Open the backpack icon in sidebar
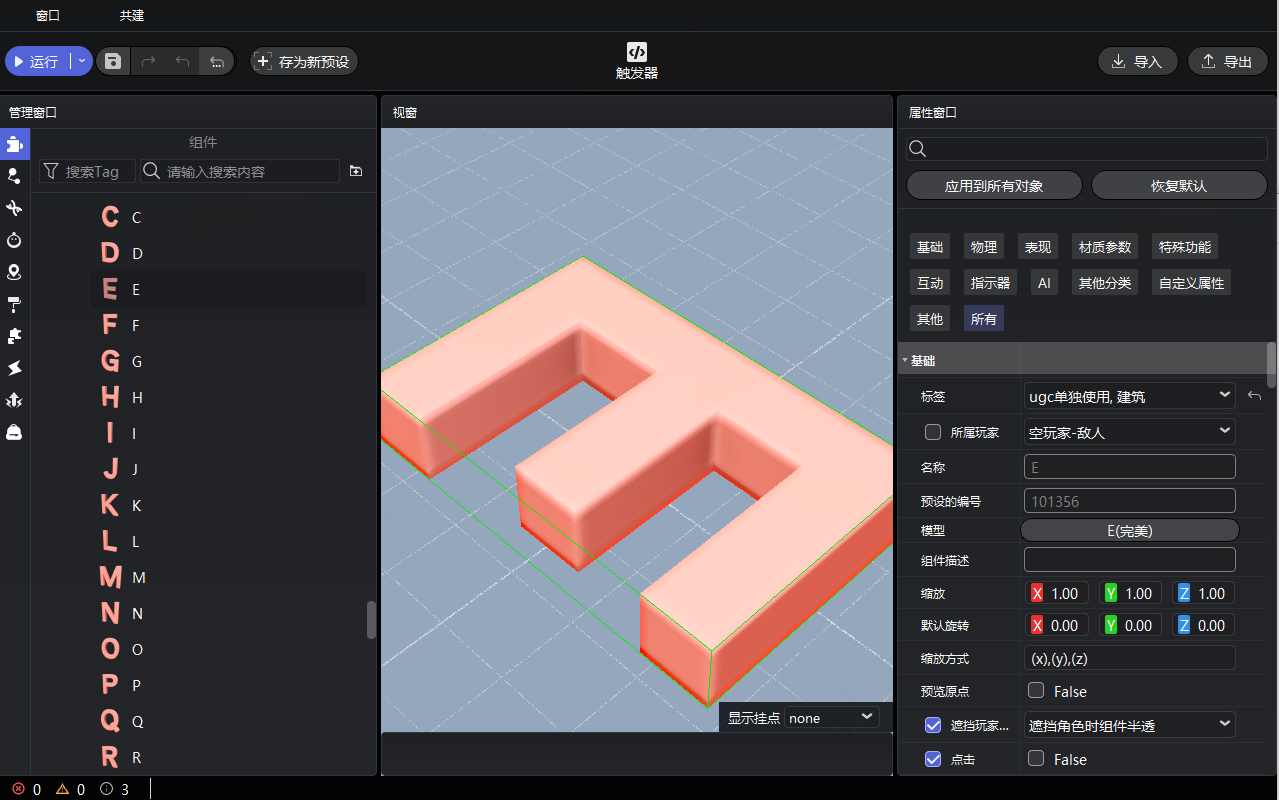 pyautogui.click(x=14, y=432)
